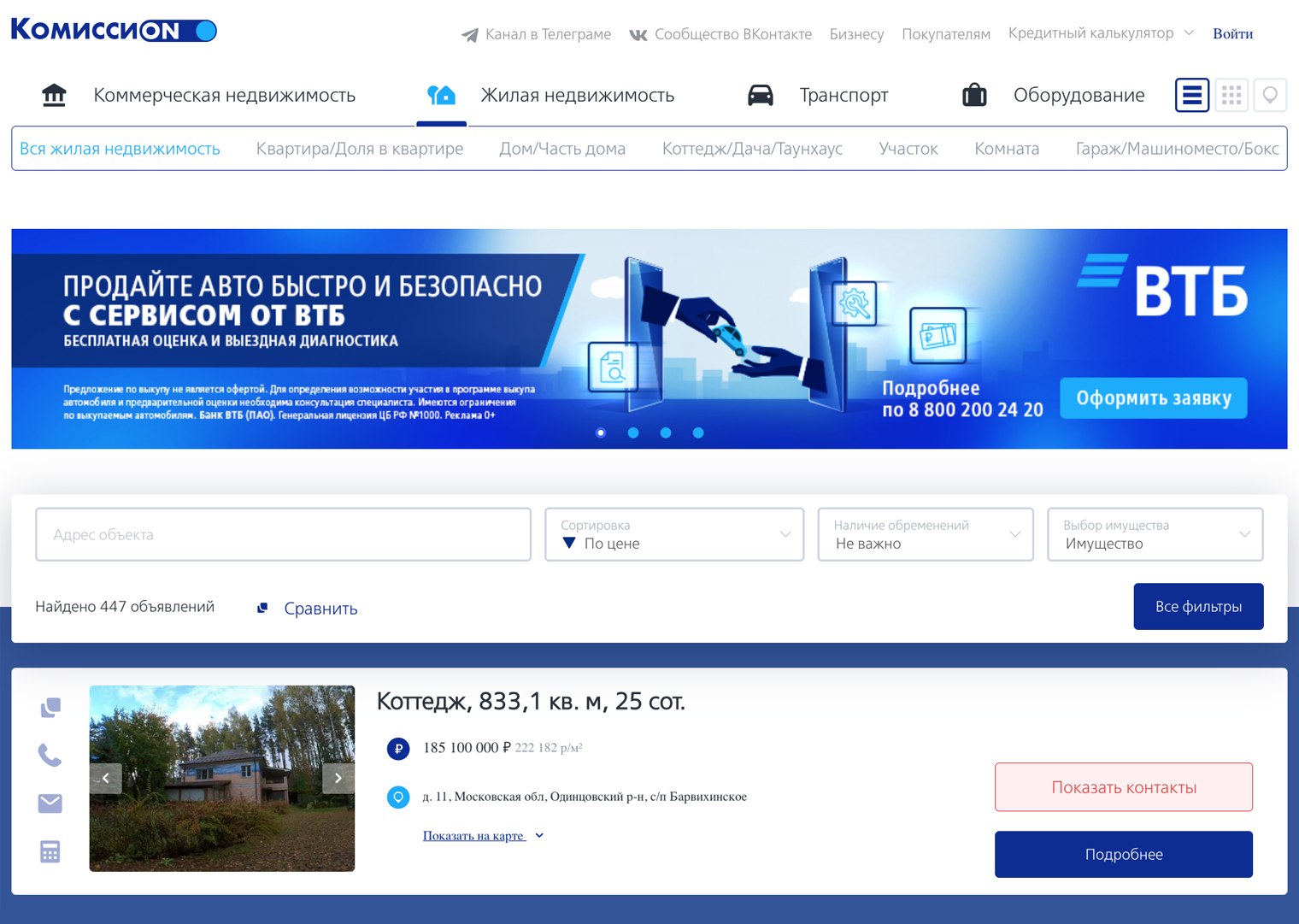Click Оформить заявку on VTB banner
The height and width of the screenshot is (924, 1299).
(1153, 398)
